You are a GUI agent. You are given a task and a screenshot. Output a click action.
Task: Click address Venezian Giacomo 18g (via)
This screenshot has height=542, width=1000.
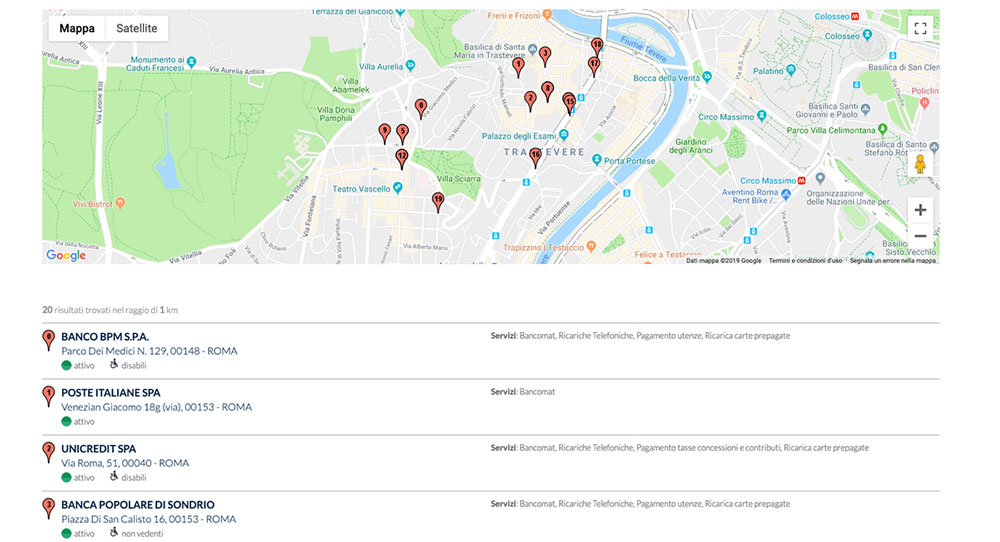(156, 407)
